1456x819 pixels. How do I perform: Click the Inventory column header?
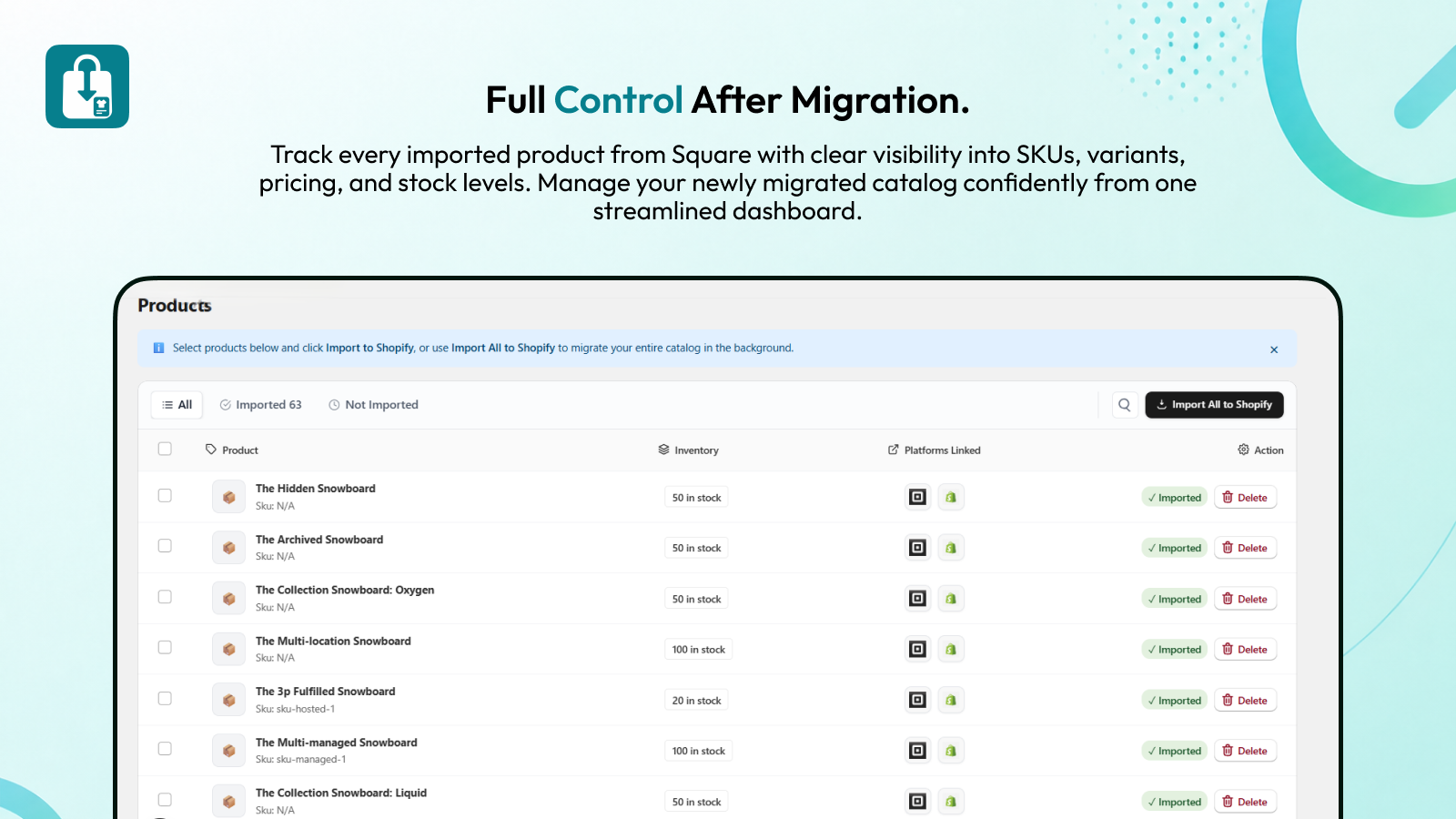coord(689,450)
